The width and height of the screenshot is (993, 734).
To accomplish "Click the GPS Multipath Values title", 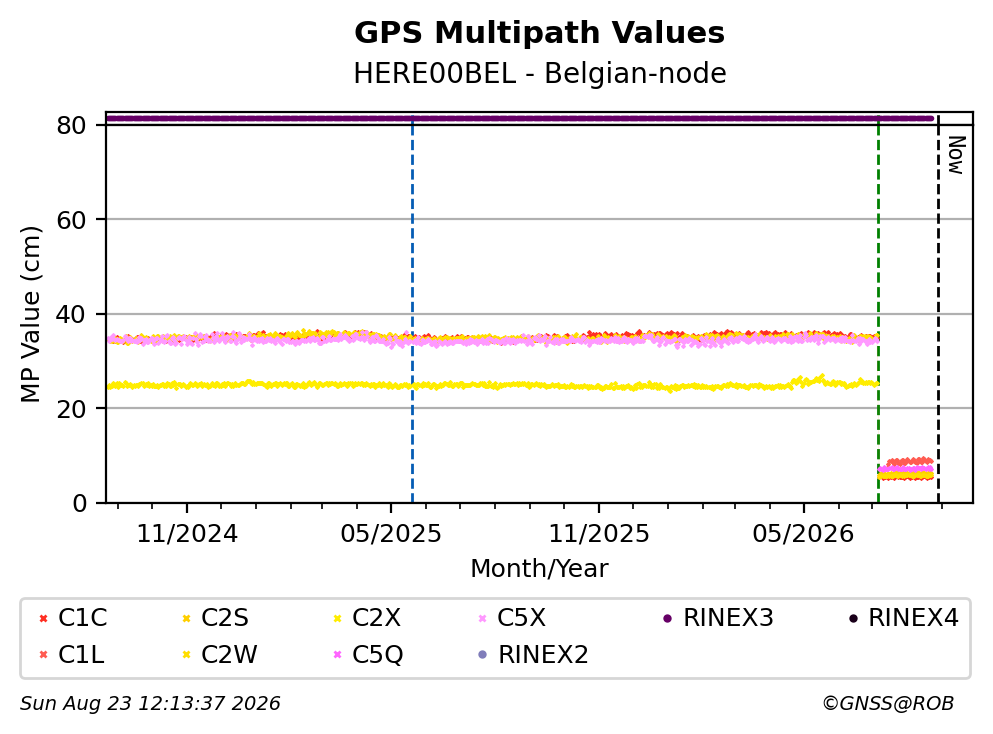I will (x=540, y=33).
